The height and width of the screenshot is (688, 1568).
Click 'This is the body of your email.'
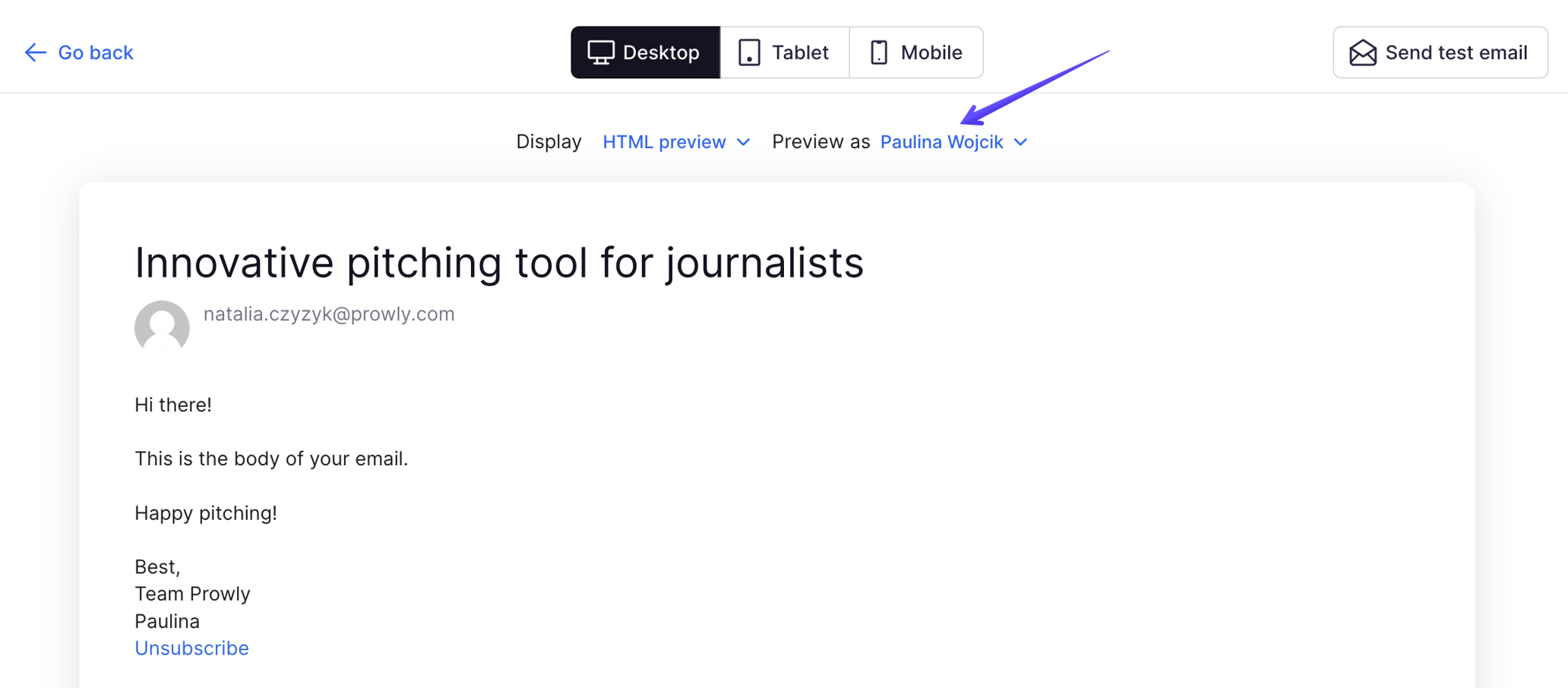(x=271, y=458)
